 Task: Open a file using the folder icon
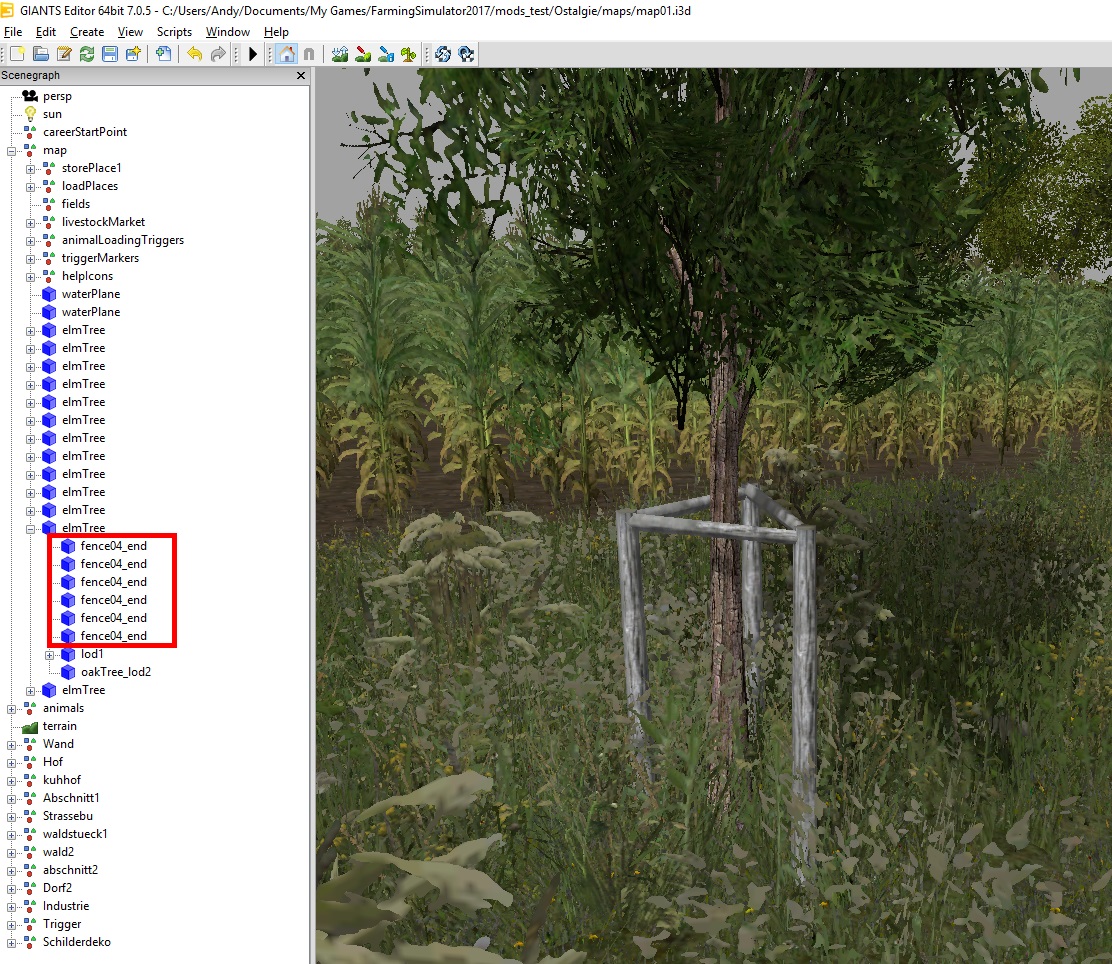(41, 54)
